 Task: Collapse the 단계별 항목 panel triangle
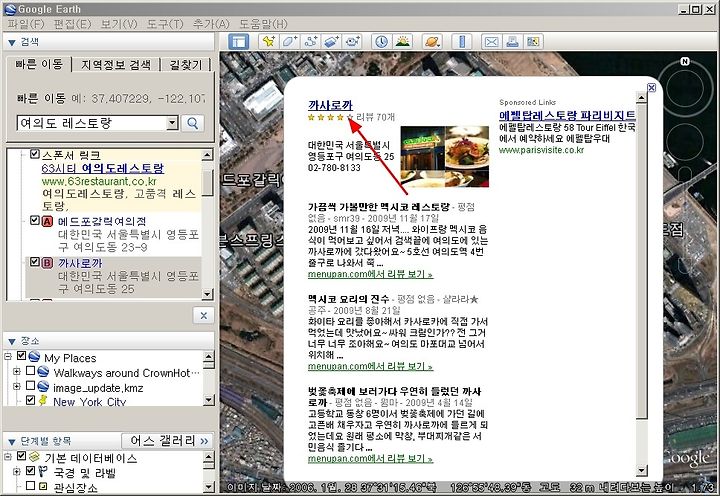12,442
